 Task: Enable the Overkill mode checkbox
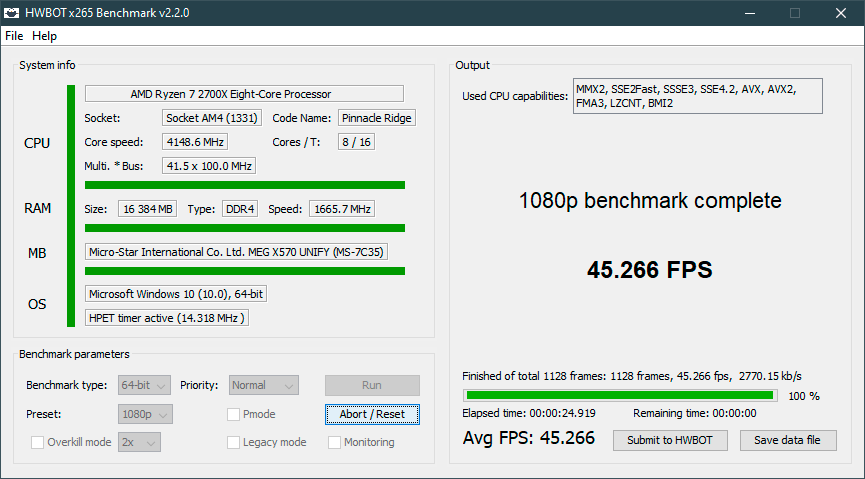38,442
